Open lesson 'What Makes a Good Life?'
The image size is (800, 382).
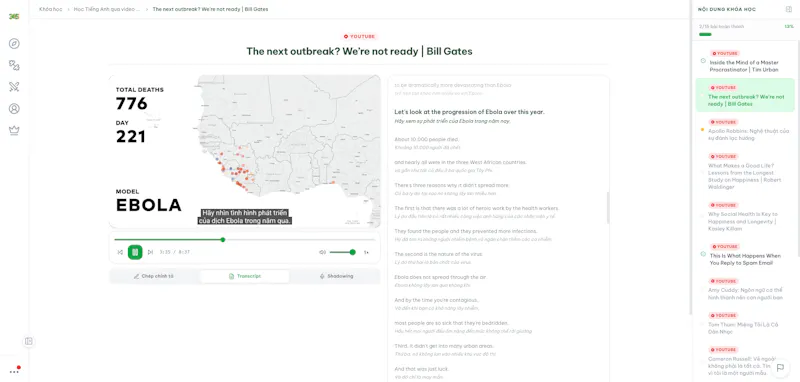(744, 172)
